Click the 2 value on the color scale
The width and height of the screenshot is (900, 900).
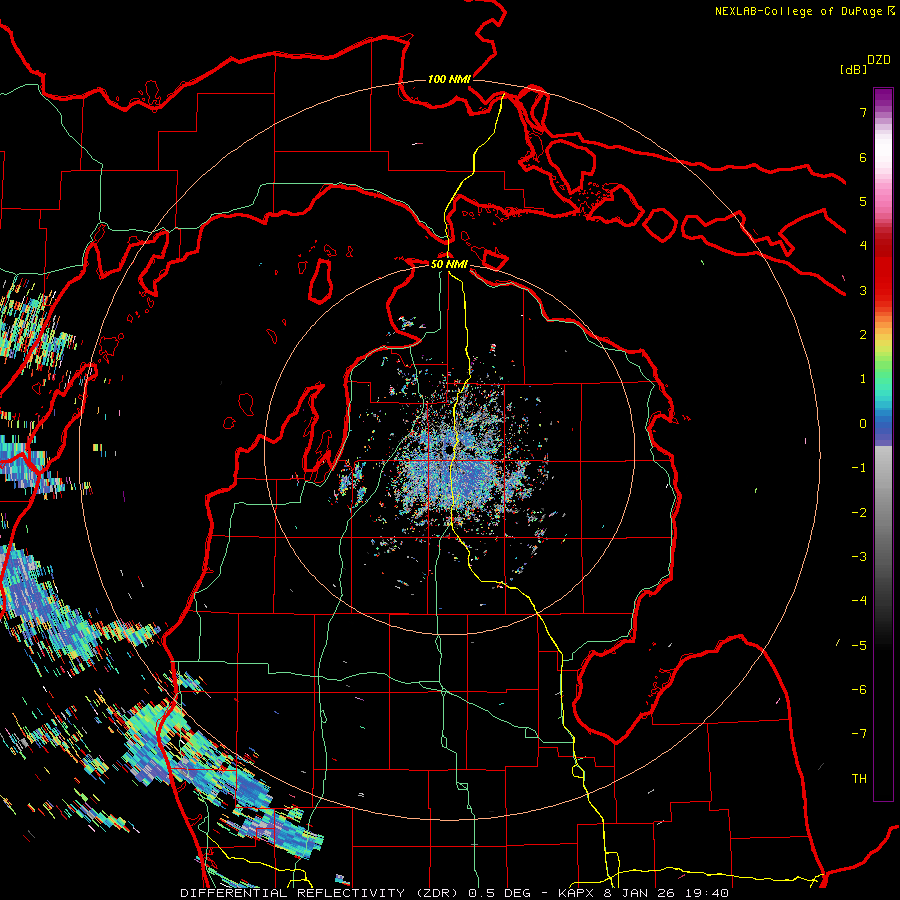click(x=863, y=335)
